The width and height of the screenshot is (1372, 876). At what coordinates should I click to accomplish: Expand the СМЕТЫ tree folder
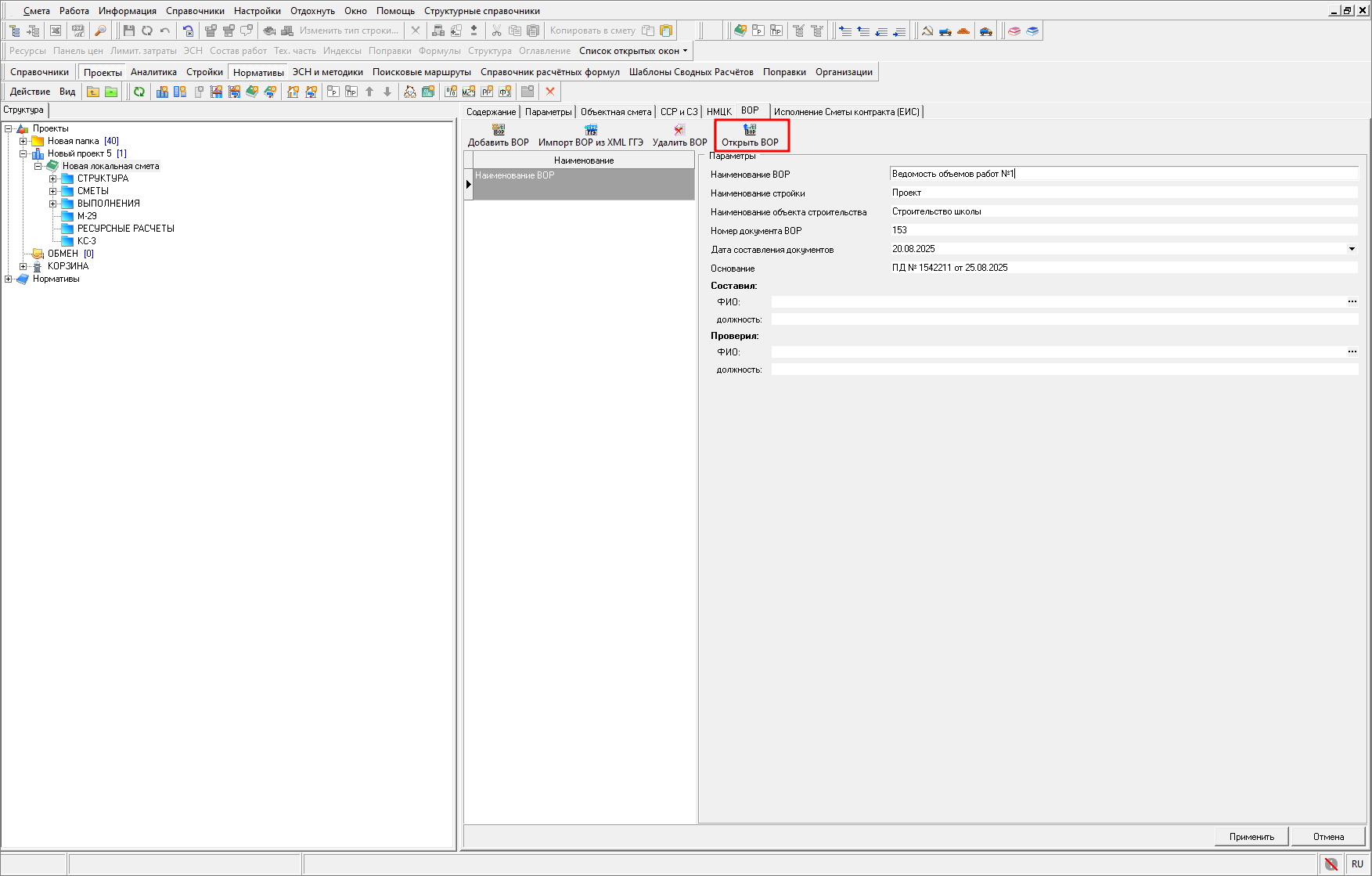coord(53,191)
